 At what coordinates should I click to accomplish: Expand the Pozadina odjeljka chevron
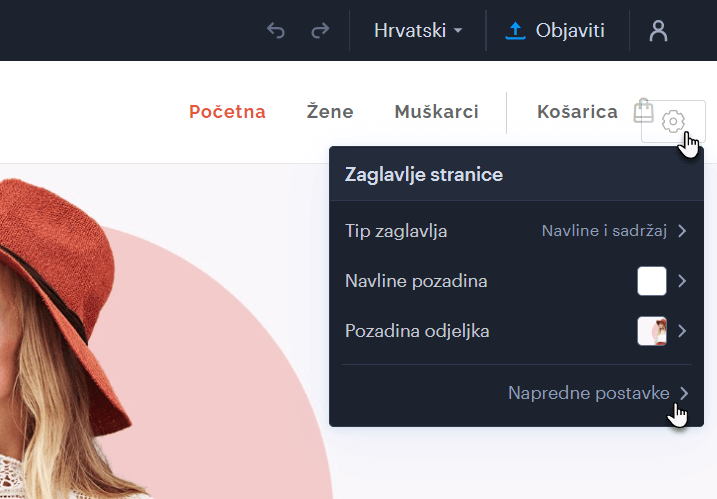pos(682,331)
